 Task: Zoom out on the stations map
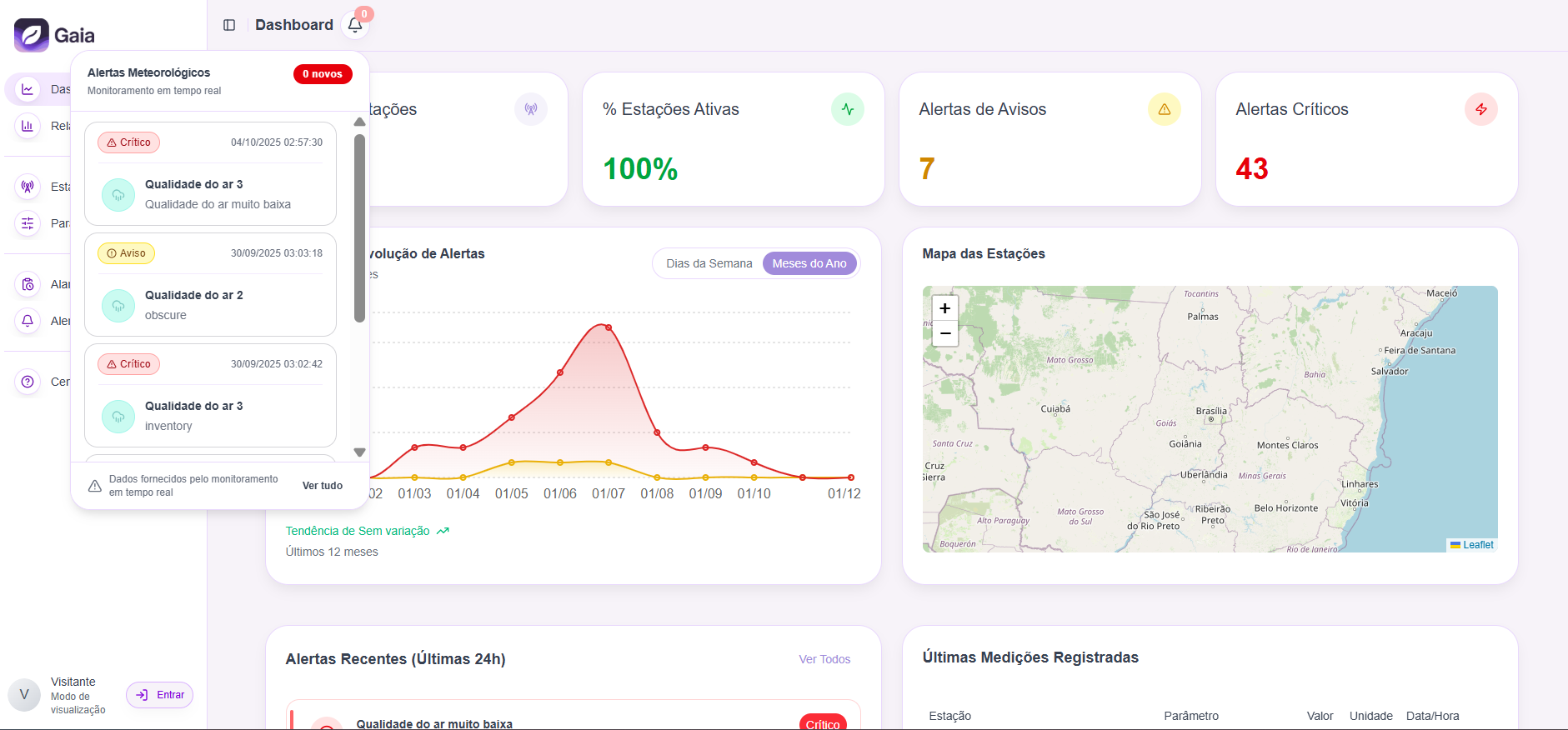coord(944,333)
